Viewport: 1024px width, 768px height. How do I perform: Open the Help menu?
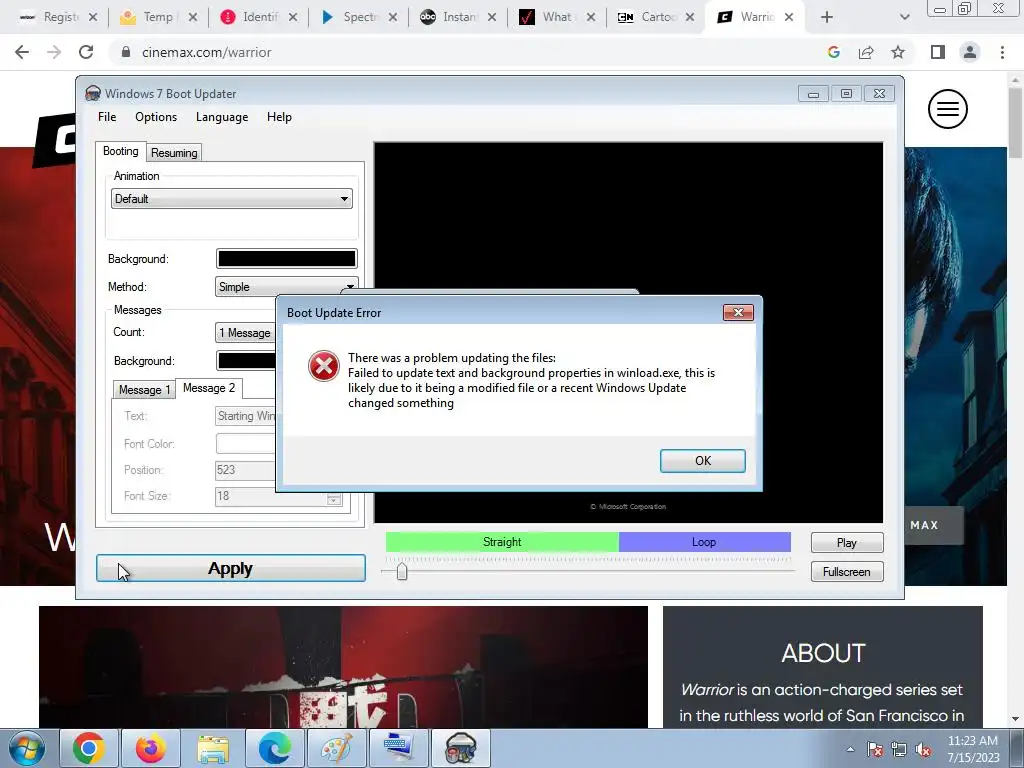(279, 117)
